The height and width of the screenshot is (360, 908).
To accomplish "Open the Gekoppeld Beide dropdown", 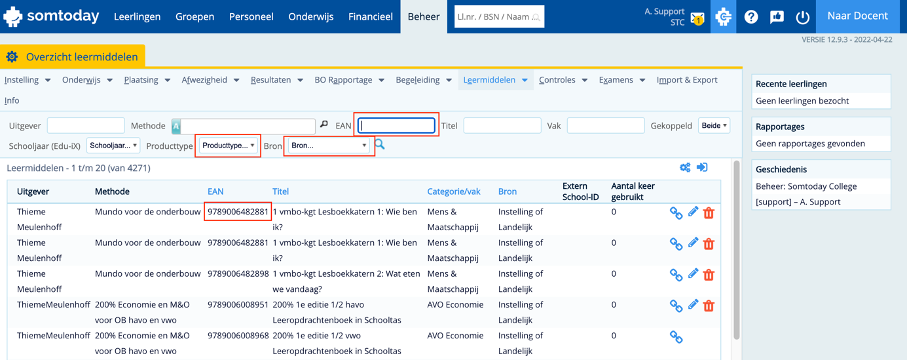I will (714, 125).
